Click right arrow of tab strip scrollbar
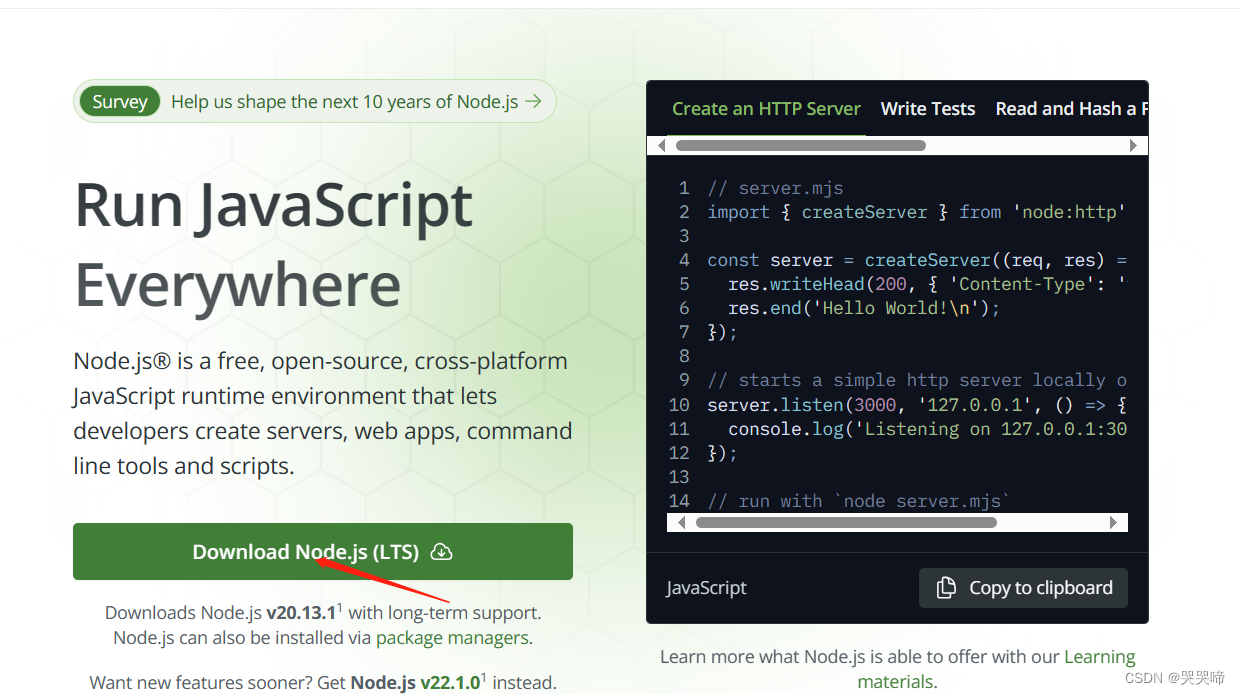This screenshot has height=694, width=1240. coord(1133,145)
